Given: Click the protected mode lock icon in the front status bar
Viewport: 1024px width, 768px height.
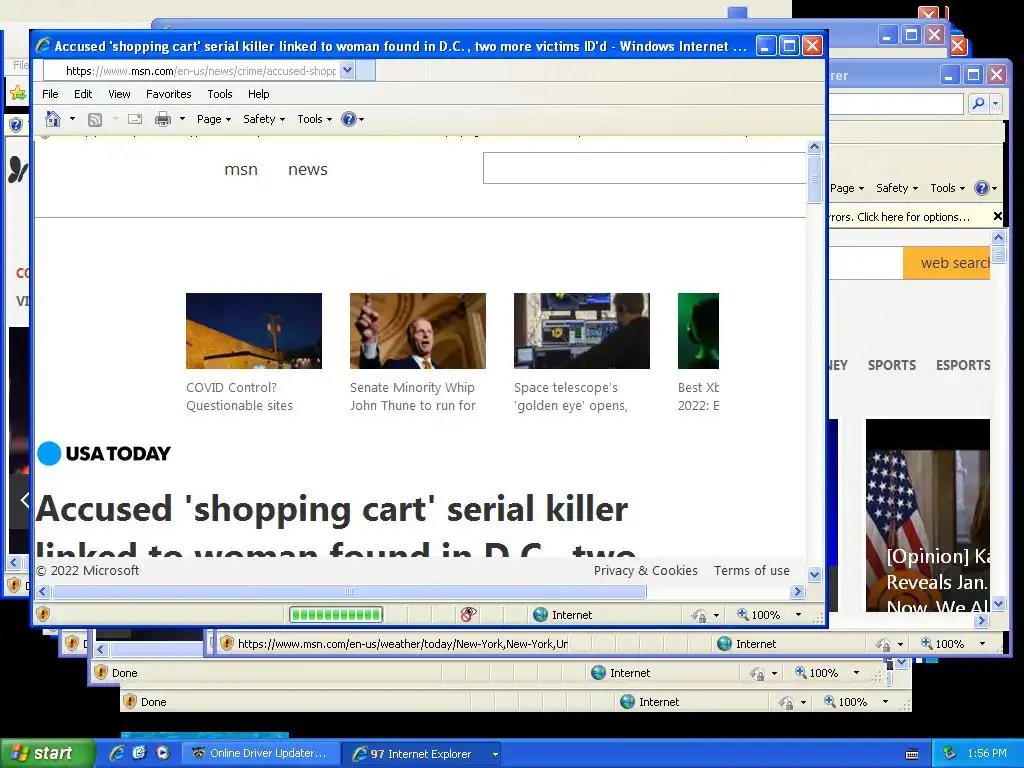Looking at the screenshot, I should pos(699,615).
